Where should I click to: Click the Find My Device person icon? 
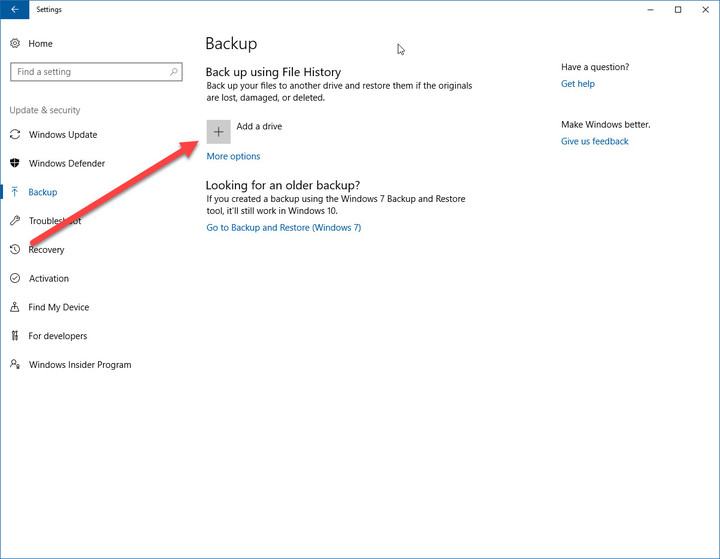coord(15,307)
